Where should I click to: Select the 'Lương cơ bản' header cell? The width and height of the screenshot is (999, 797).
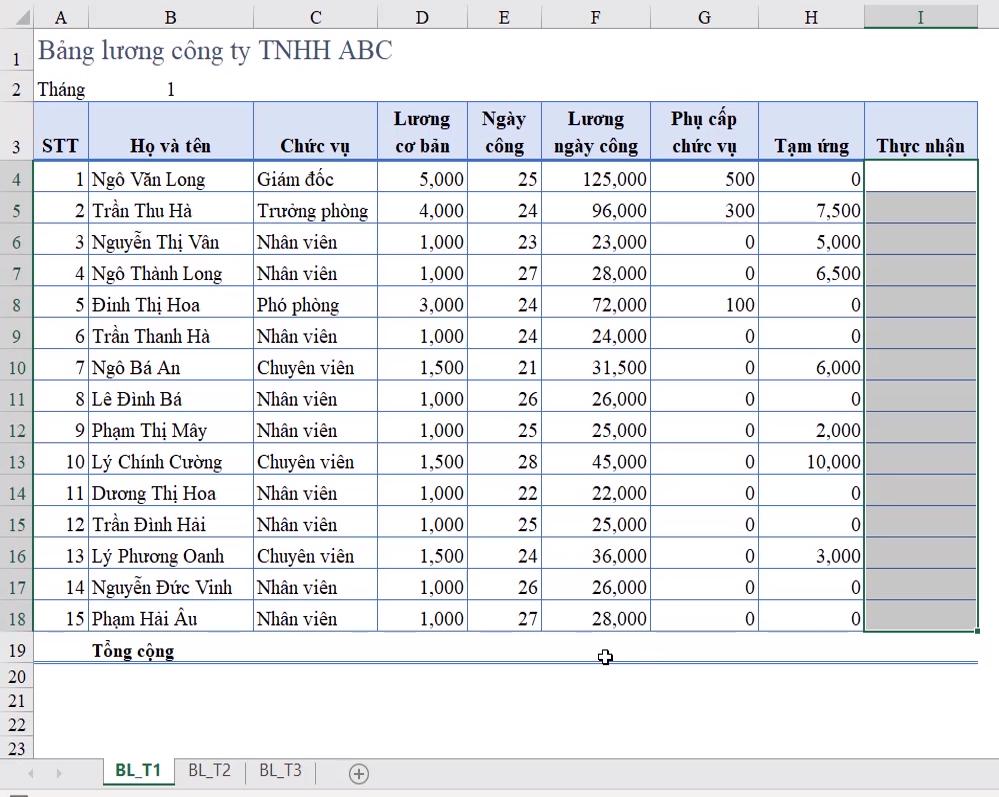pyautogui.click(x=422, y=132)
